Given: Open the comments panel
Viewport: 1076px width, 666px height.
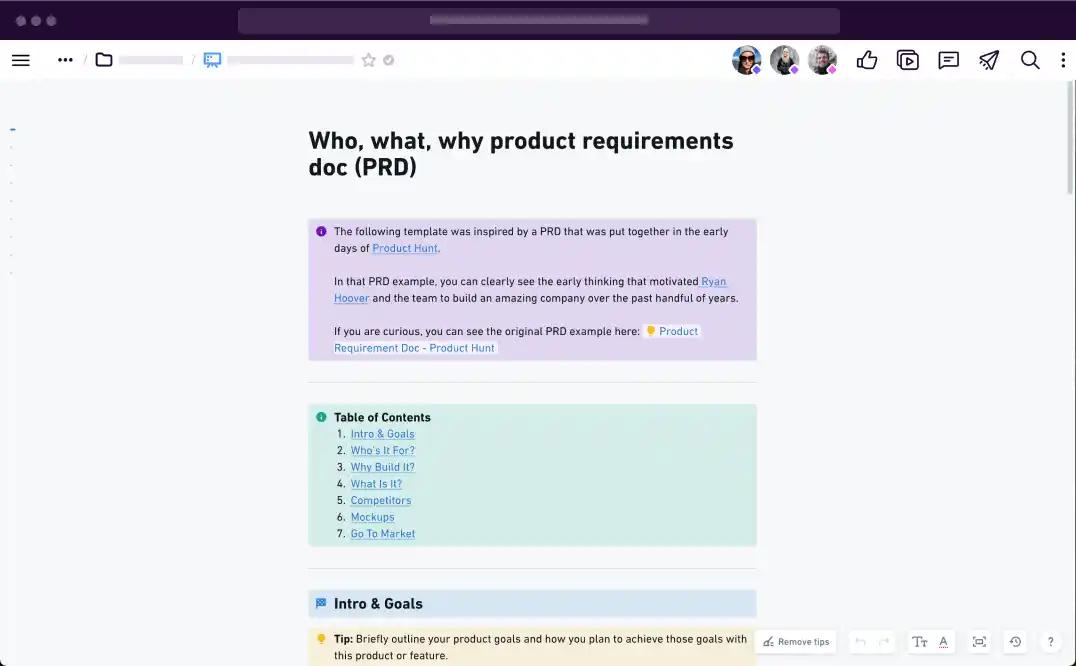Looking at the screenshot, I should (948, 60).
